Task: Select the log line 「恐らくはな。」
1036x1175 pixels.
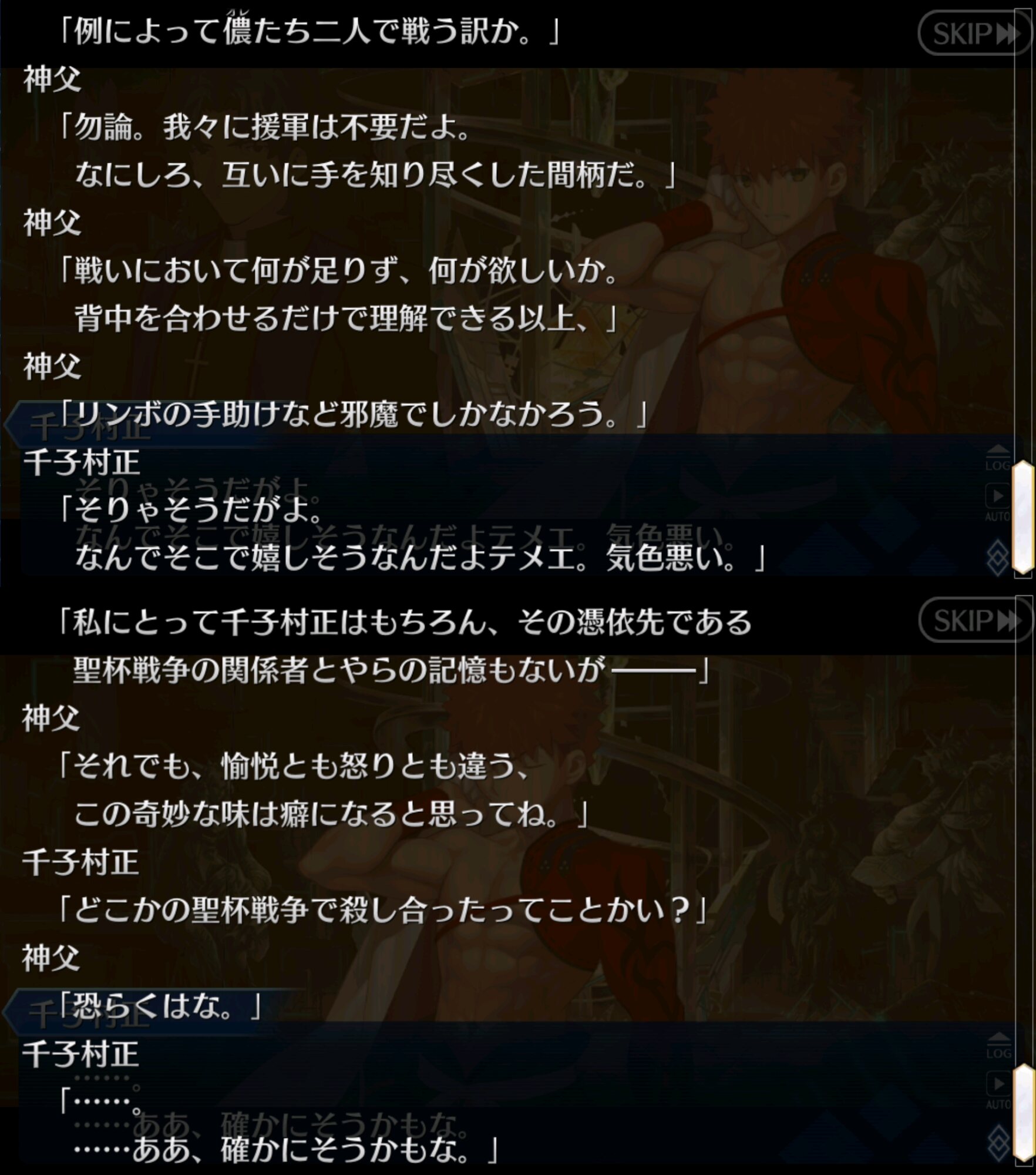Action: click(x=159, y=1005)
